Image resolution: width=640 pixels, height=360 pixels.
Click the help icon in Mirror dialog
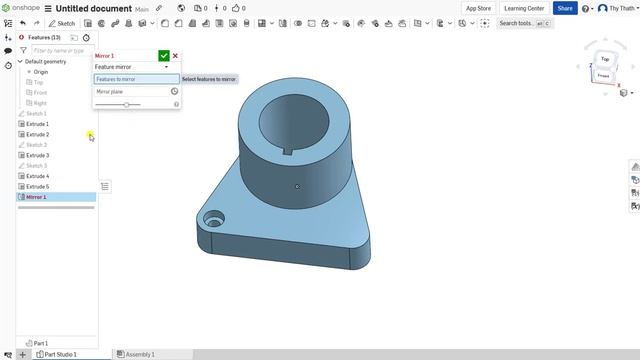[x=176, y=104]
